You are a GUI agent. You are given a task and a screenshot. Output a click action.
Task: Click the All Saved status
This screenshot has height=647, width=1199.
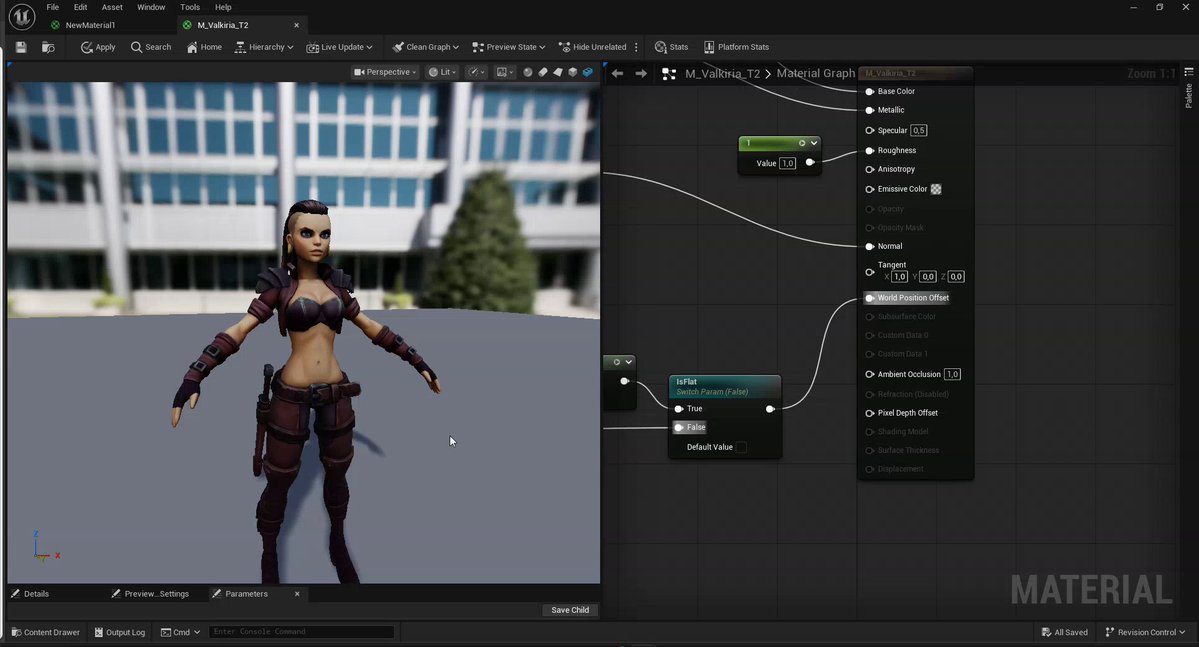pos(1064,632)
